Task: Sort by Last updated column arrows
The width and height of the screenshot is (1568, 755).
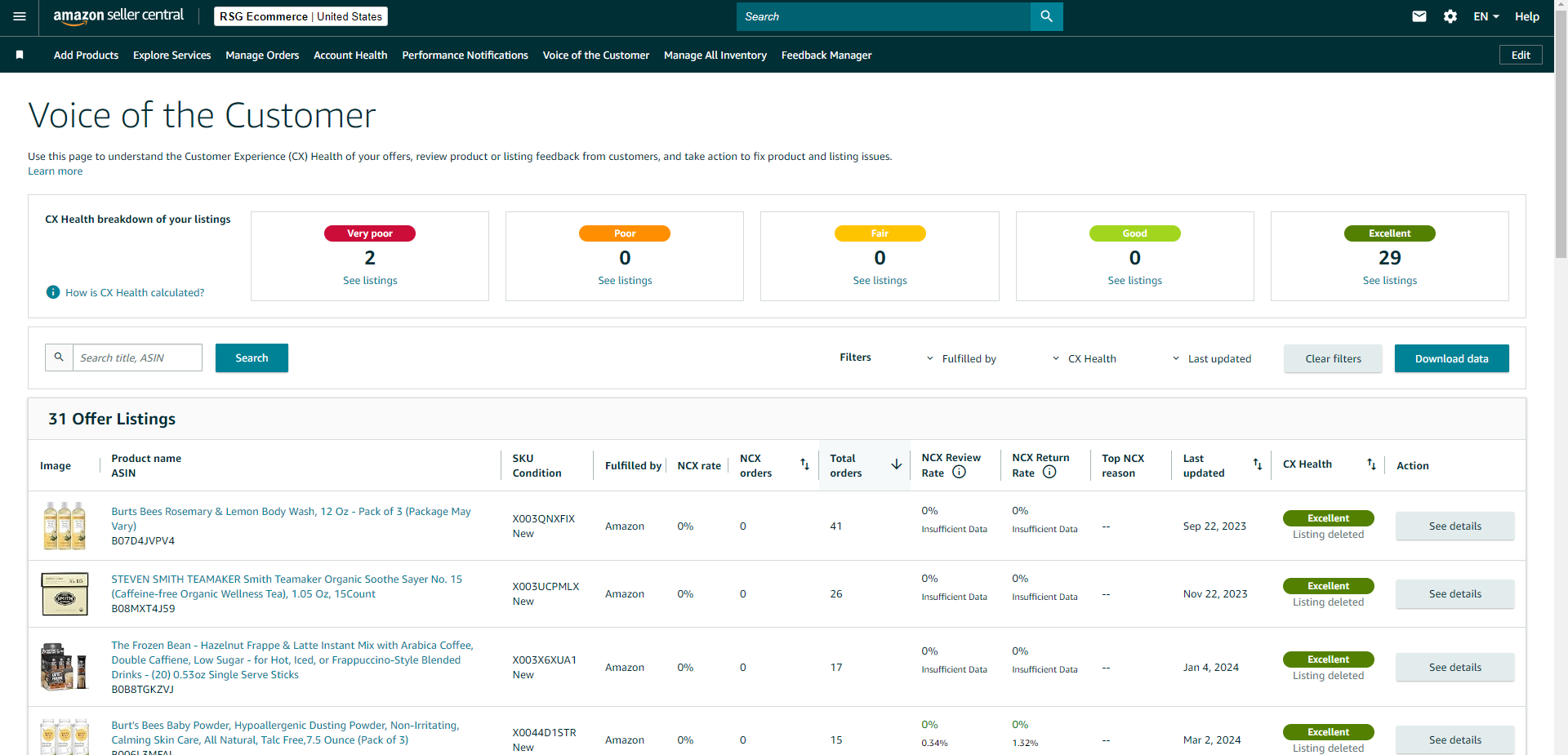Action: (1258, 464)
